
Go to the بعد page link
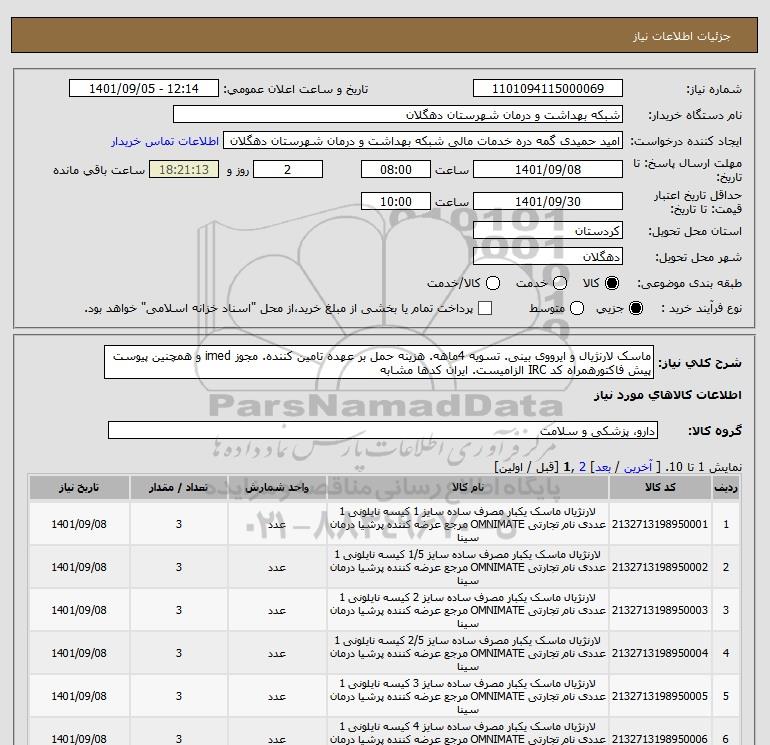603,467
